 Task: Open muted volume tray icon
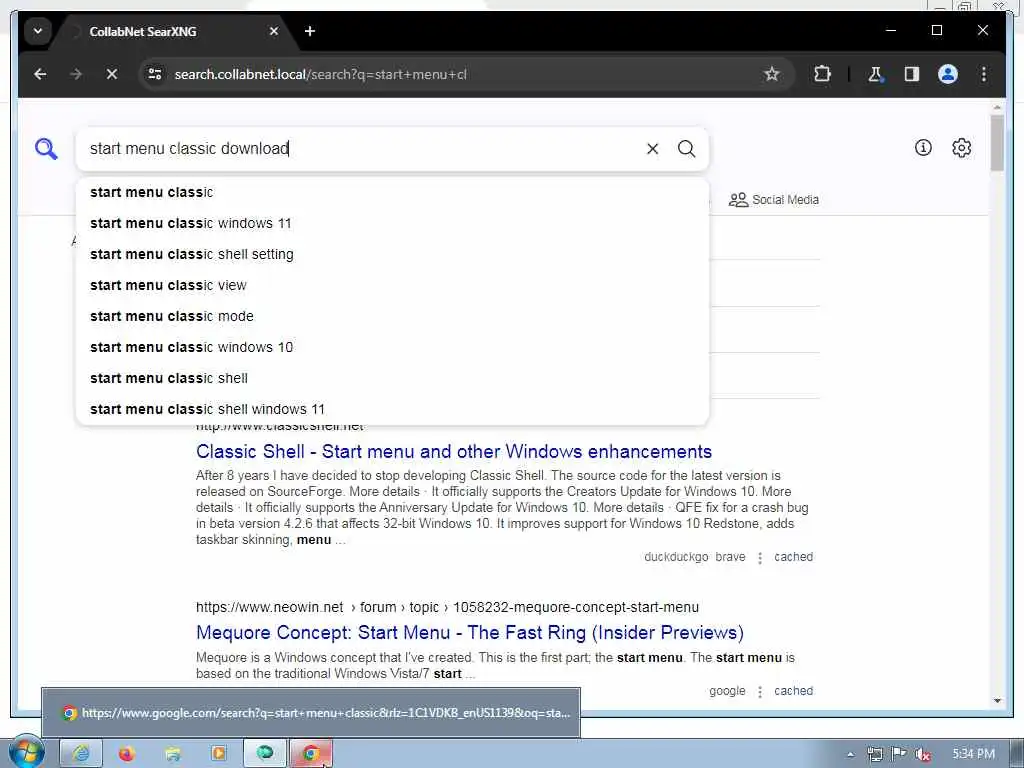923,754
